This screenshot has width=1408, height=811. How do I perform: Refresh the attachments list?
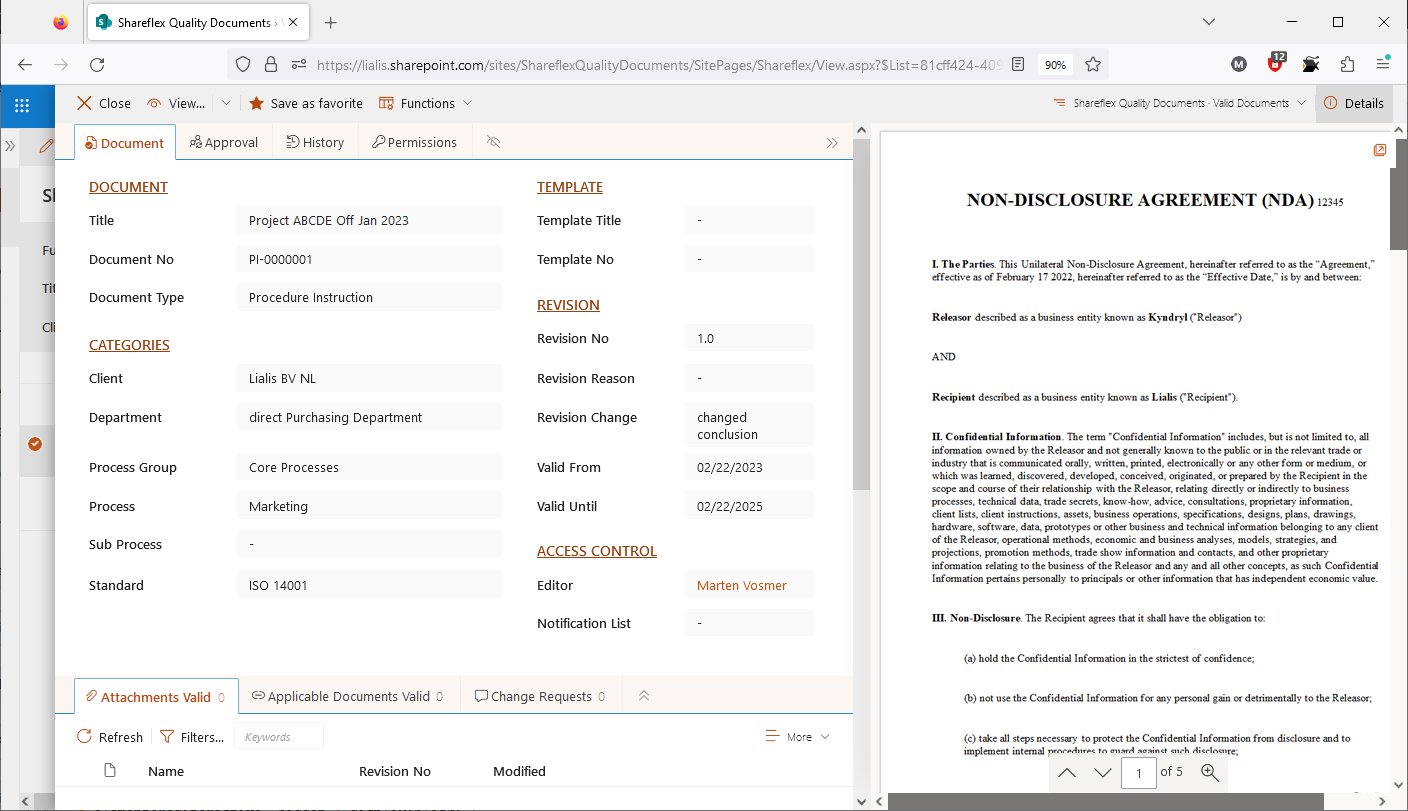[110, 737]
